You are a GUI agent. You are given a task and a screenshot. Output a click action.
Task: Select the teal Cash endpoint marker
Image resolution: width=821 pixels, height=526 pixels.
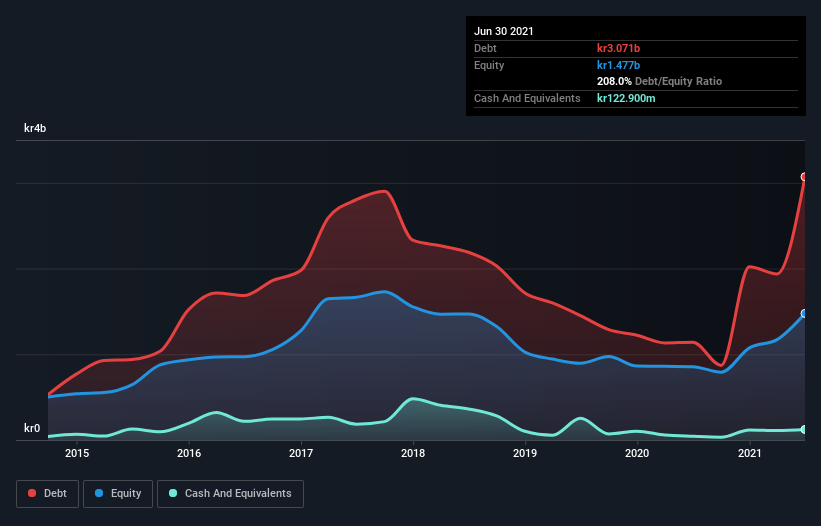pyautogui.click(x=804, y=429)
